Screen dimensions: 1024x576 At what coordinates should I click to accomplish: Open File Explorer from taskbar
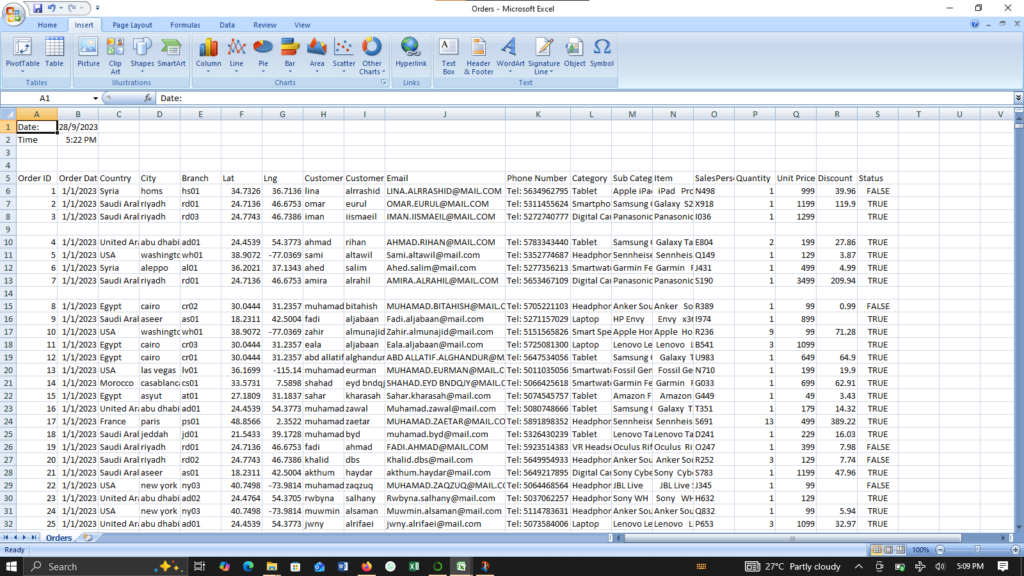click(272, 566)
